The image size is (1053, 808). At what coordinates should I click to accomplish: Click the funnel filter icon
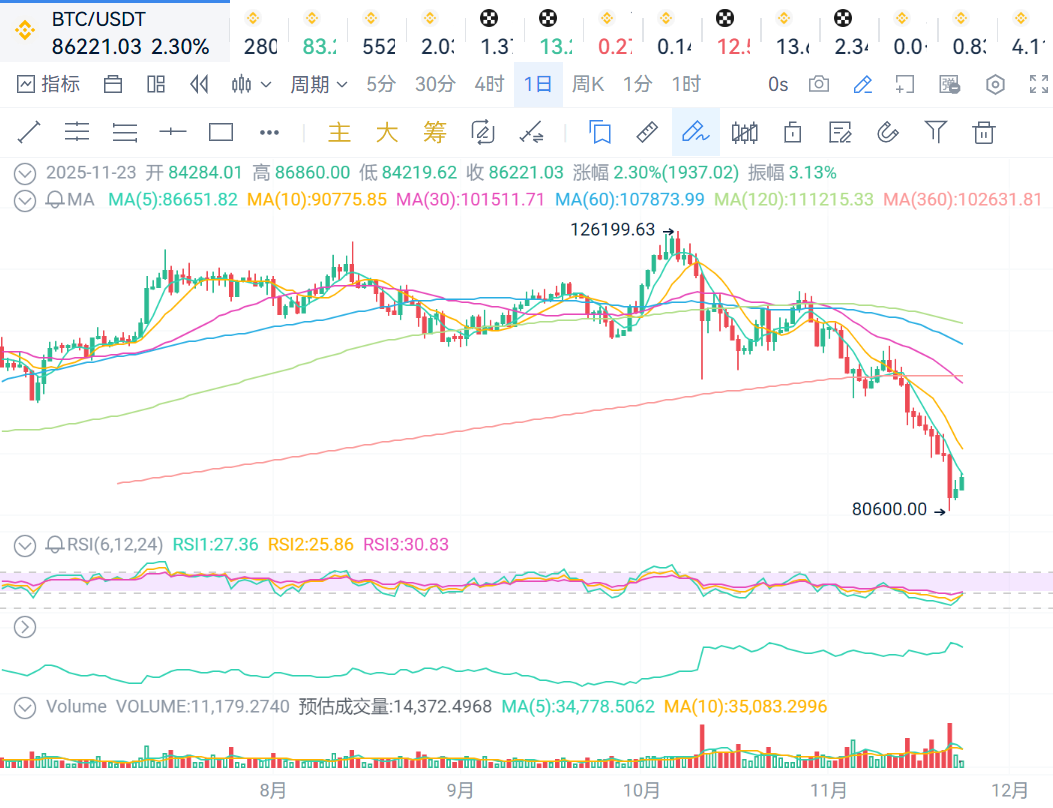tap(936, 132)
